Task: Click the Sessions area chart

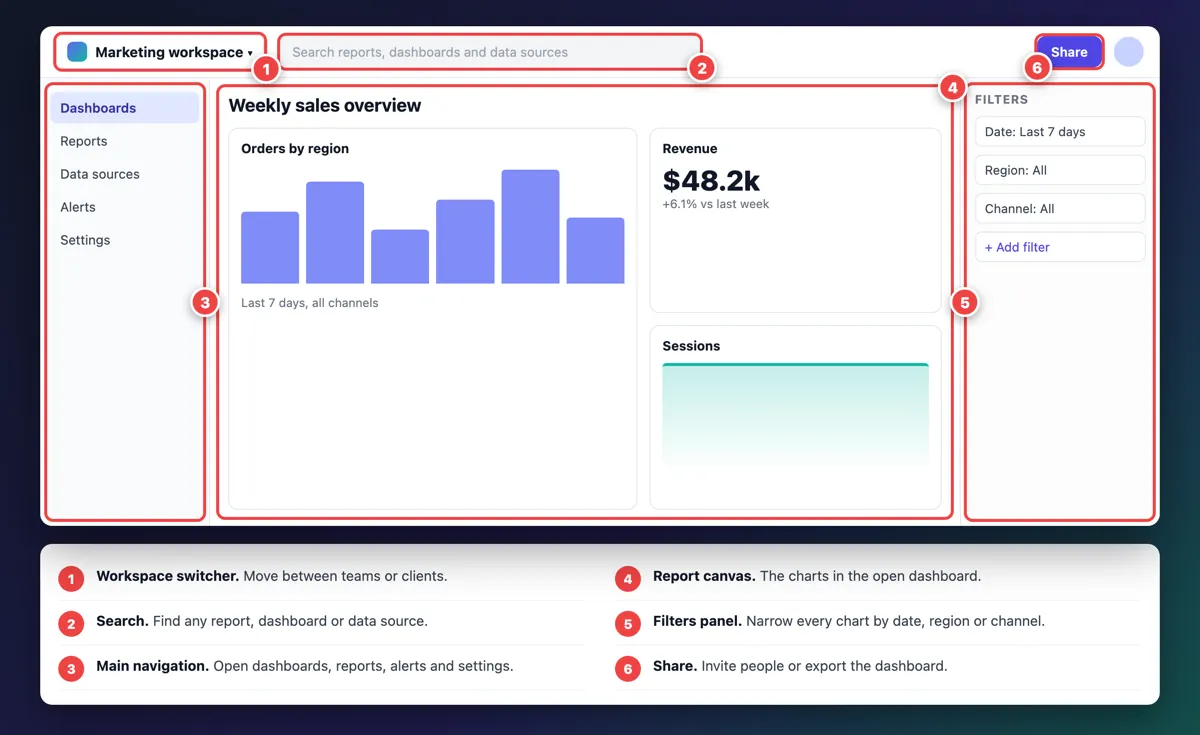Action: (x=795, y=415)
